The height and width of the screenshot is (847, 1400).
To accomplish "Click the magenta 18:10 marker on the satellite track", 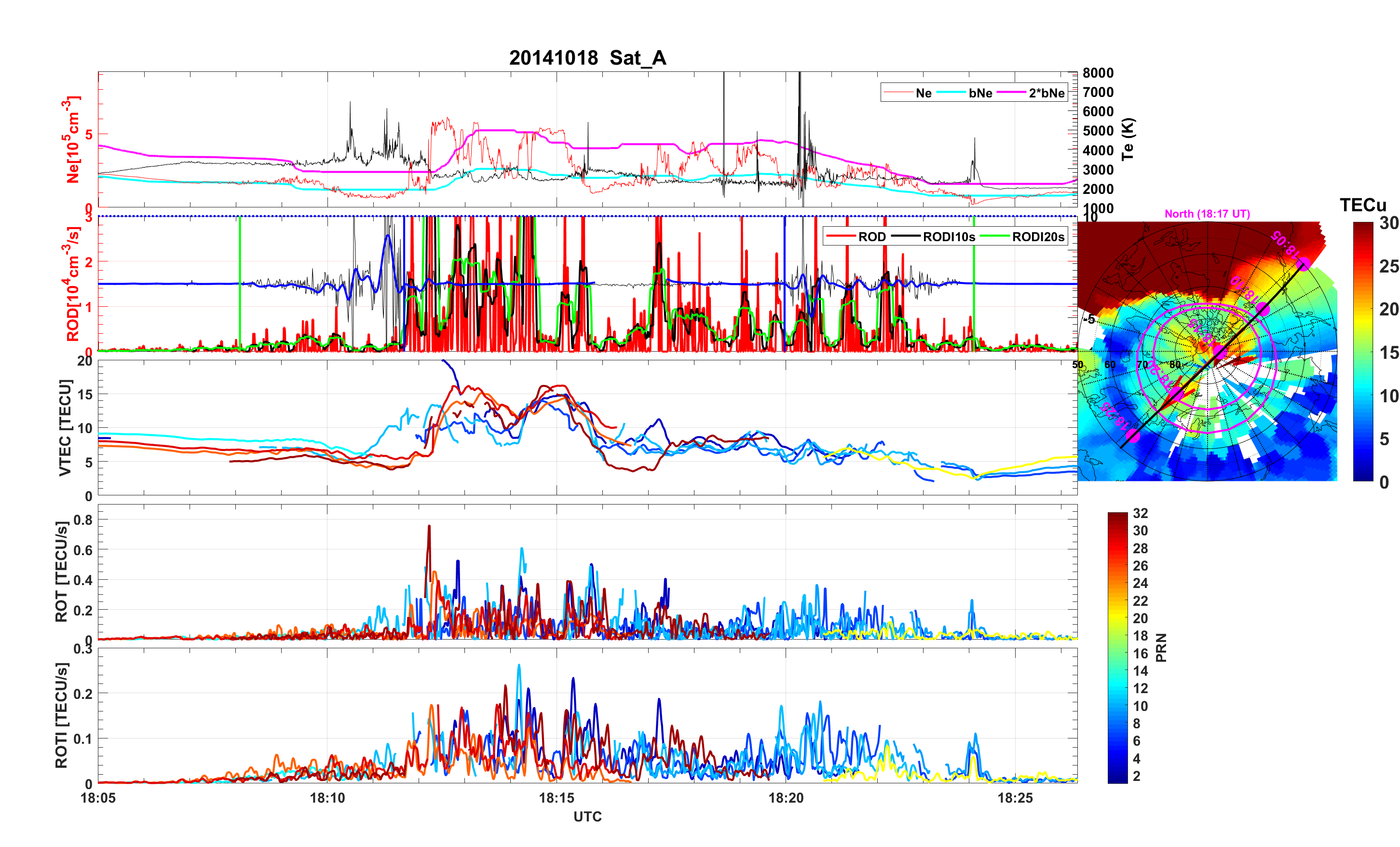I will [1263, 309].
